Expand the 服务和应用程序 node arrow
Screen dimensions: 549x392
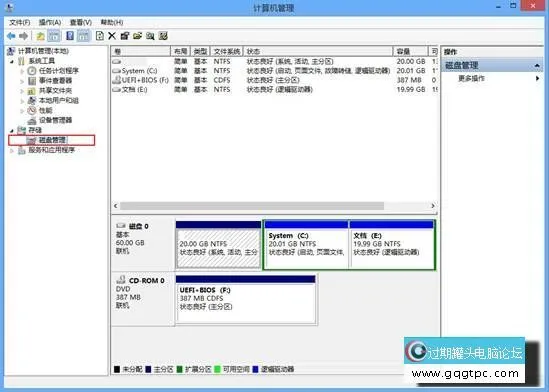(12, 150)
